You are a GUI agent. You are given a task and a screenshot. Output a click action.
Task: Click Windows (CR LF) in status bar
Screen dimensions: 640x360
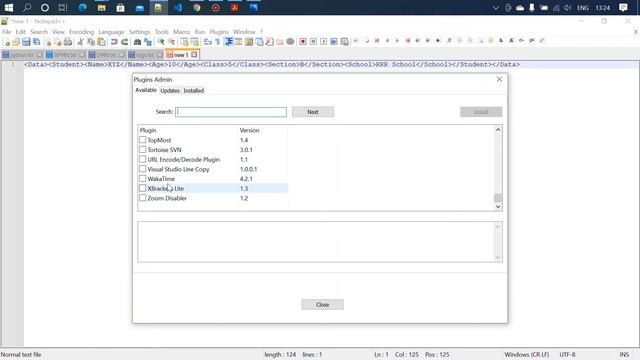[527, 355]
